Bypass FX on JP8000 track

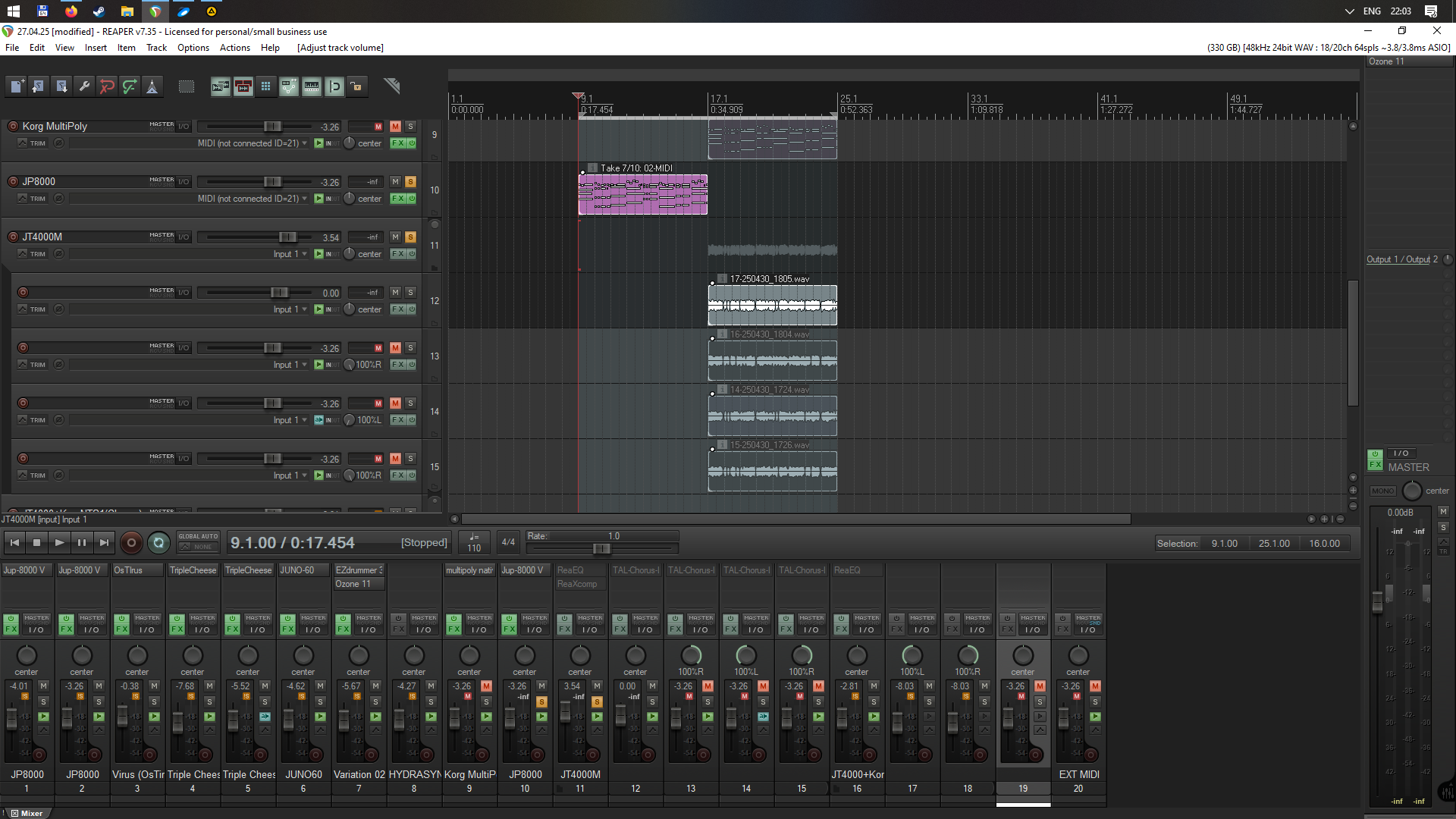[x=412, y=199]
